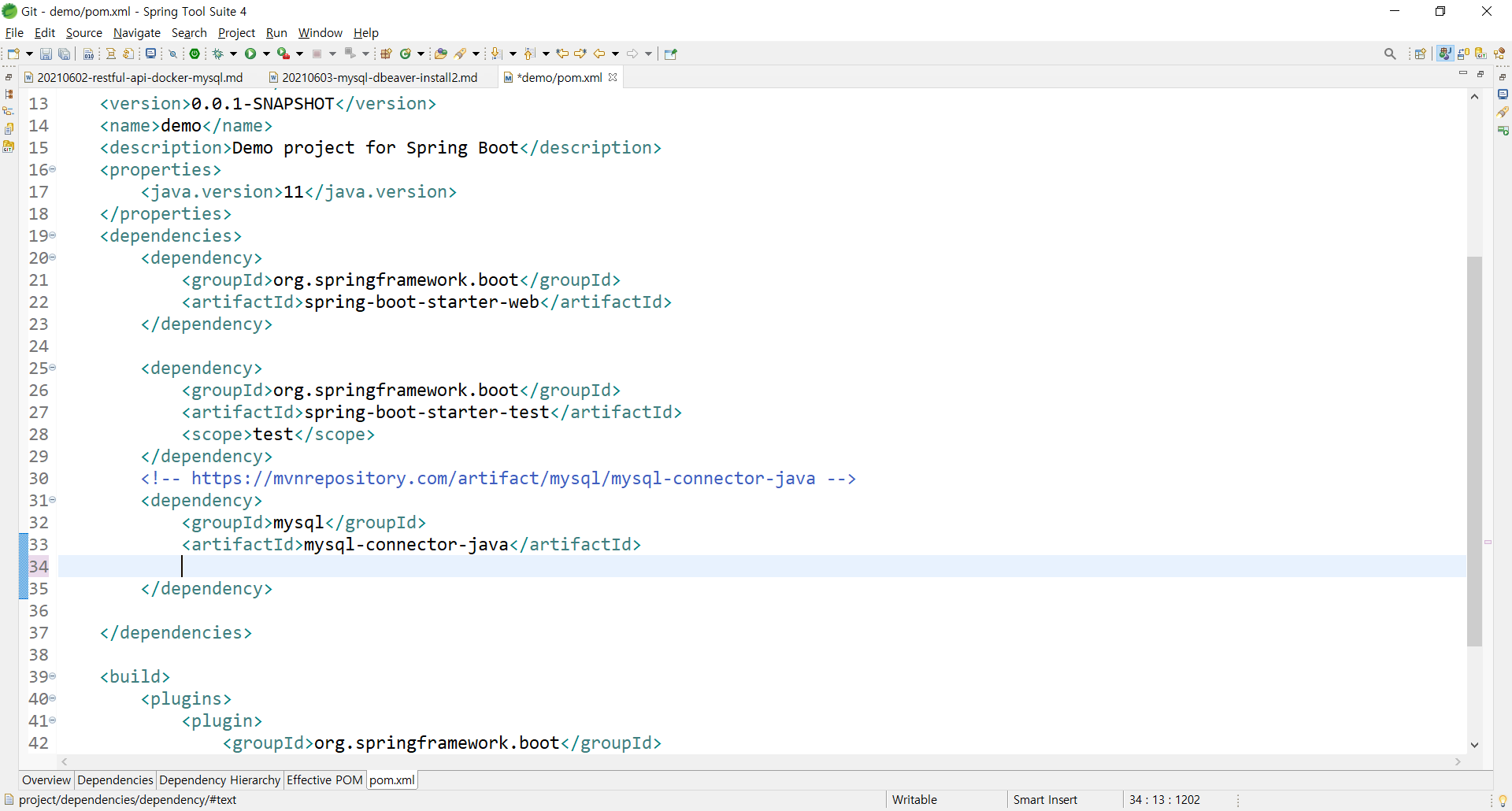This screenshot has width=1512, height=811.
Task: Open the Overview tab of POM editor
Action: point(46,780)
